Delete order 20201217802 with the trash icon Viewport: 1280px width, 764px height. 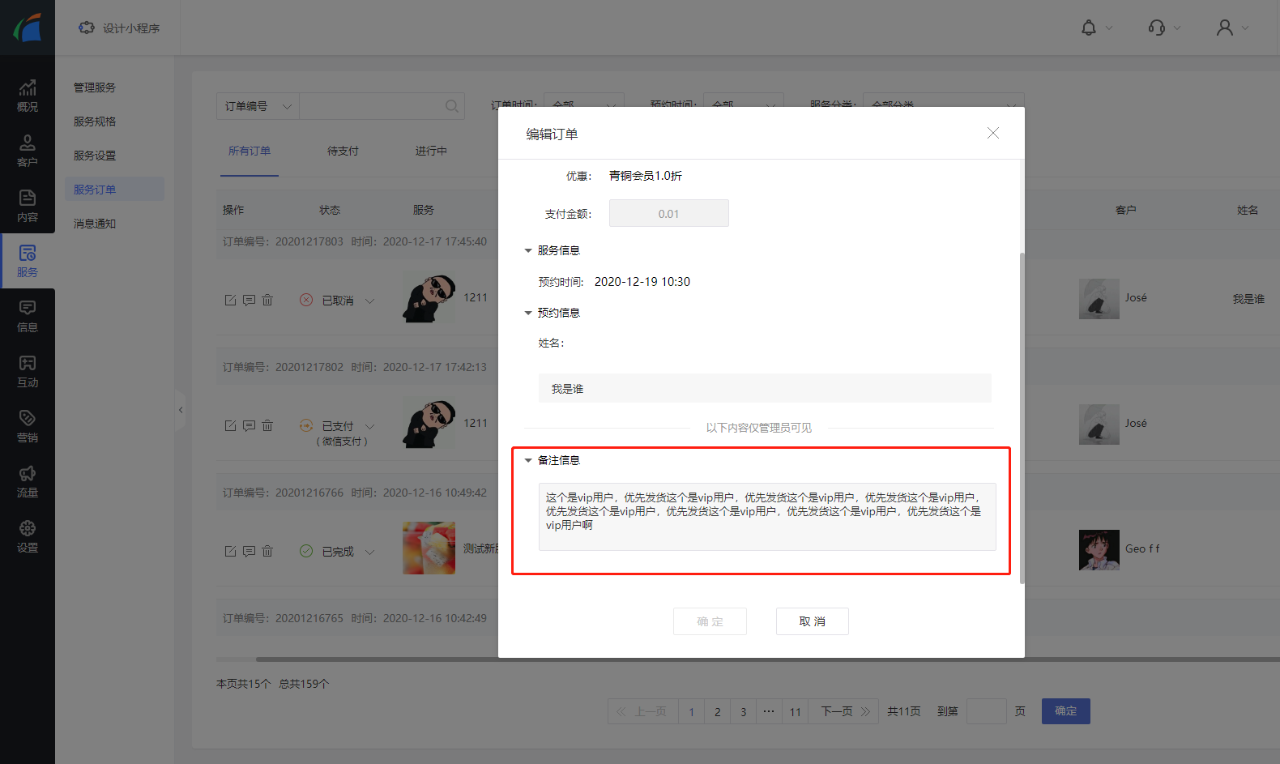click(267, 425)
